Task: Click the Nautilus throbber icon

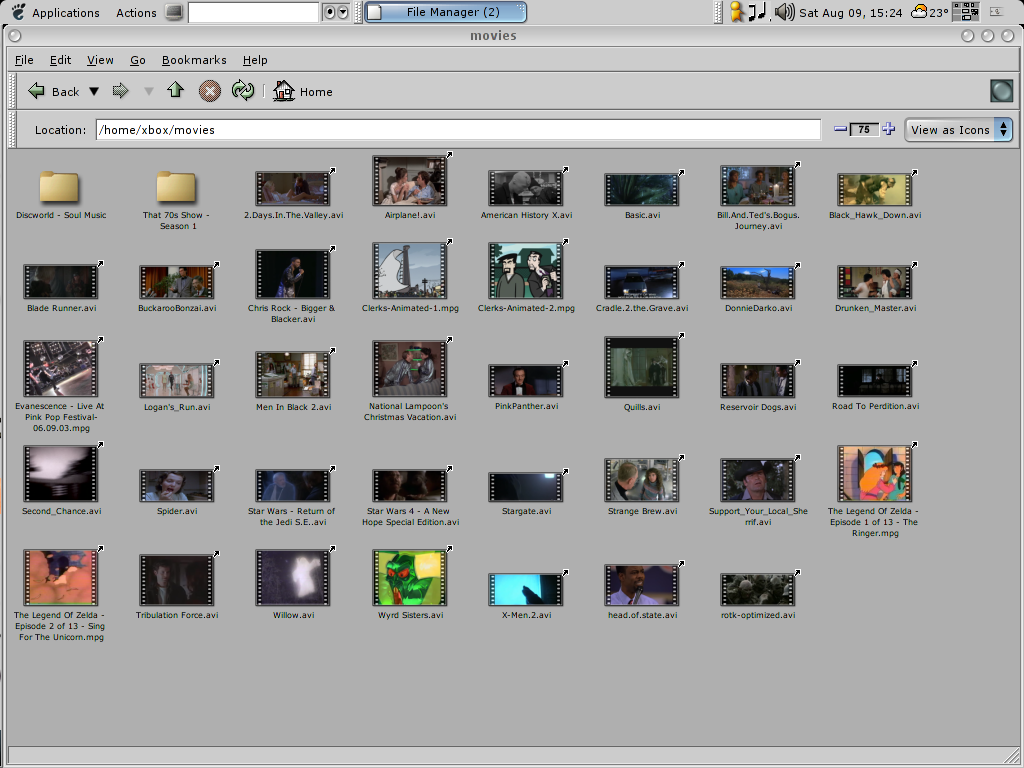Action: (1001, 91)
